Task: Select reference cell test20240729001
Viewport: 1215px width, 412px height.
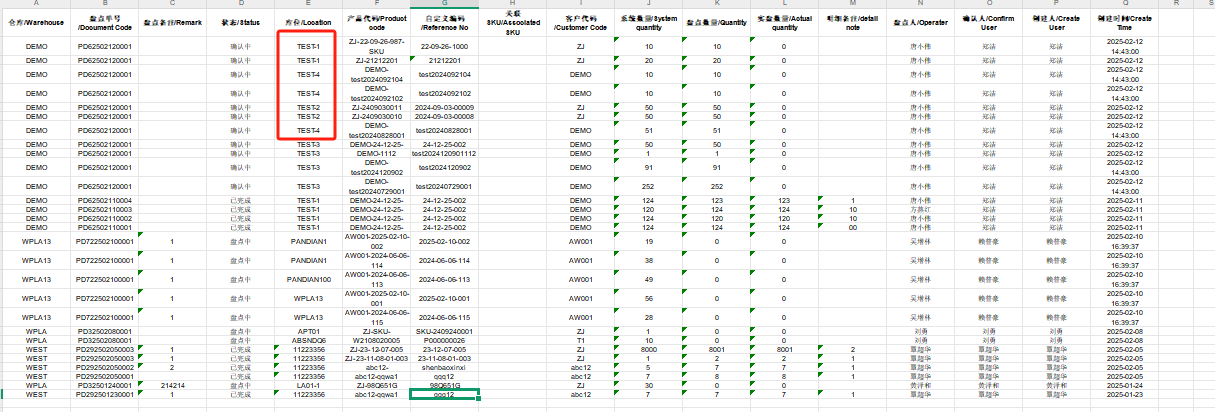Action: (445, 186)
